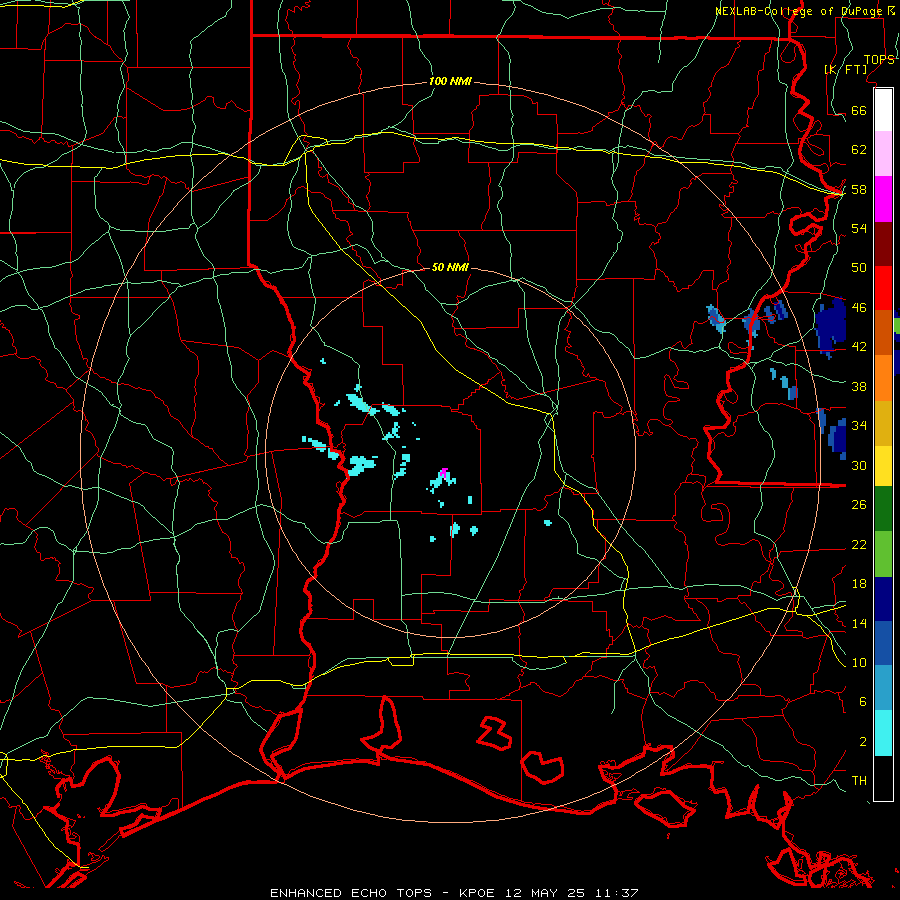Click the bright orange legend band
The image size is (900, 900).
[883, 378]
